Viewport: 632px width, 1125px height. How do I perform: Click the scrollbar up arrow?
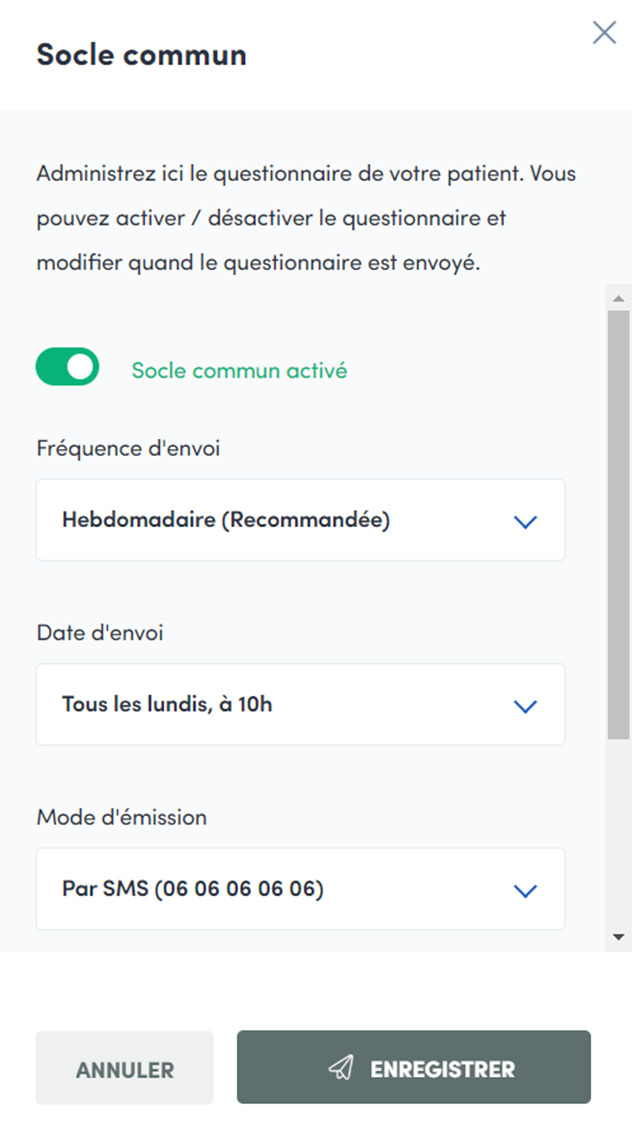tap(618, 298)
